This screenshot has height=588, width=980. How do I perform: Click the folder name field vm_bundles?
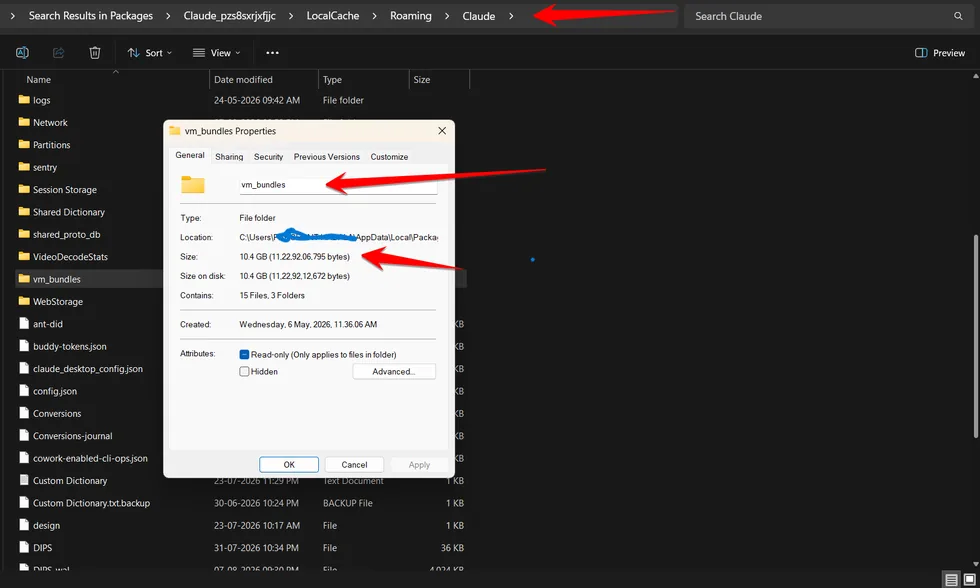(x=338, y=185)
